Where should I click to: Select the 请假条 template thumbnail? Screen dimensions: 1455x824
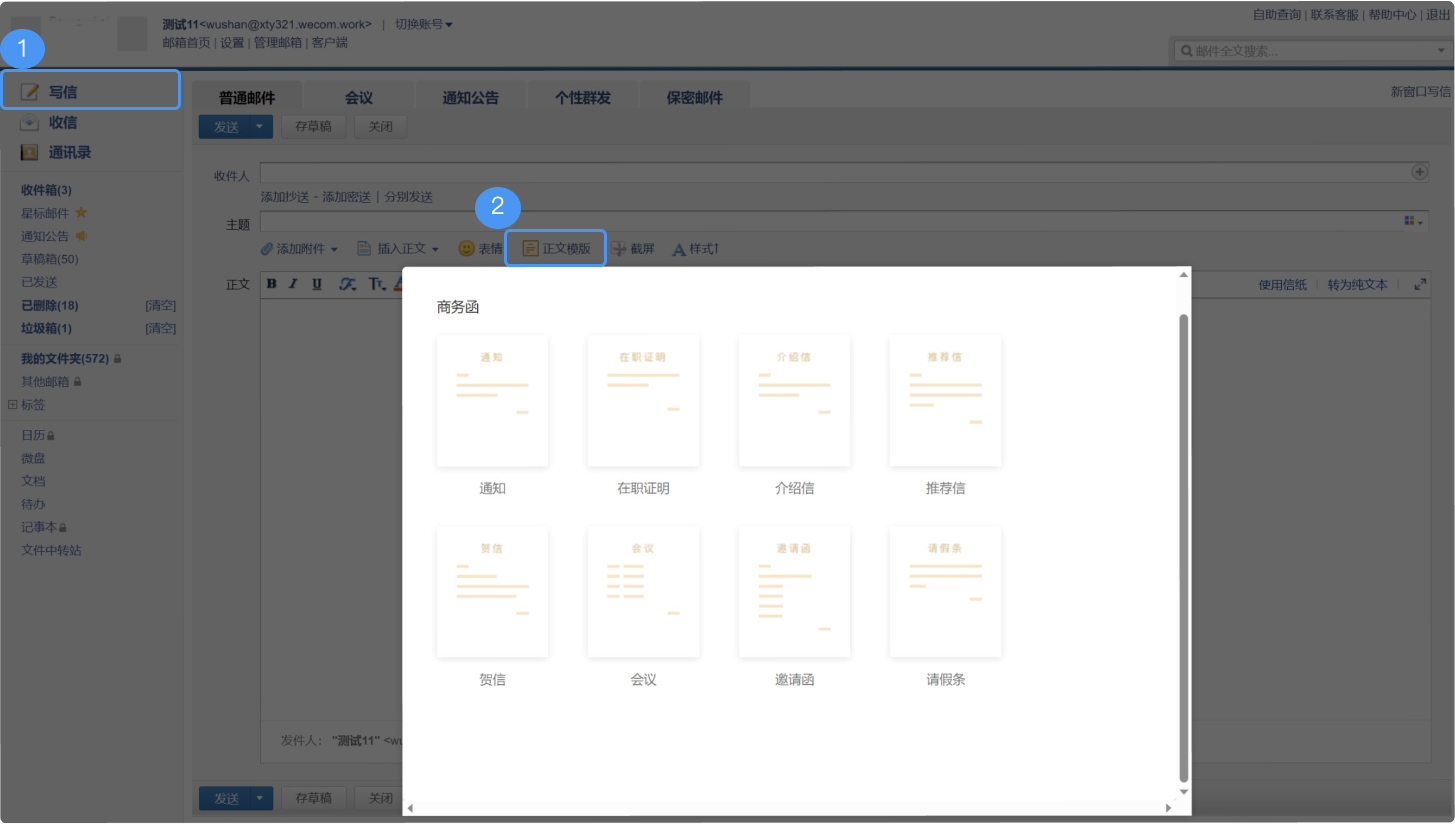tap(945, 591)
